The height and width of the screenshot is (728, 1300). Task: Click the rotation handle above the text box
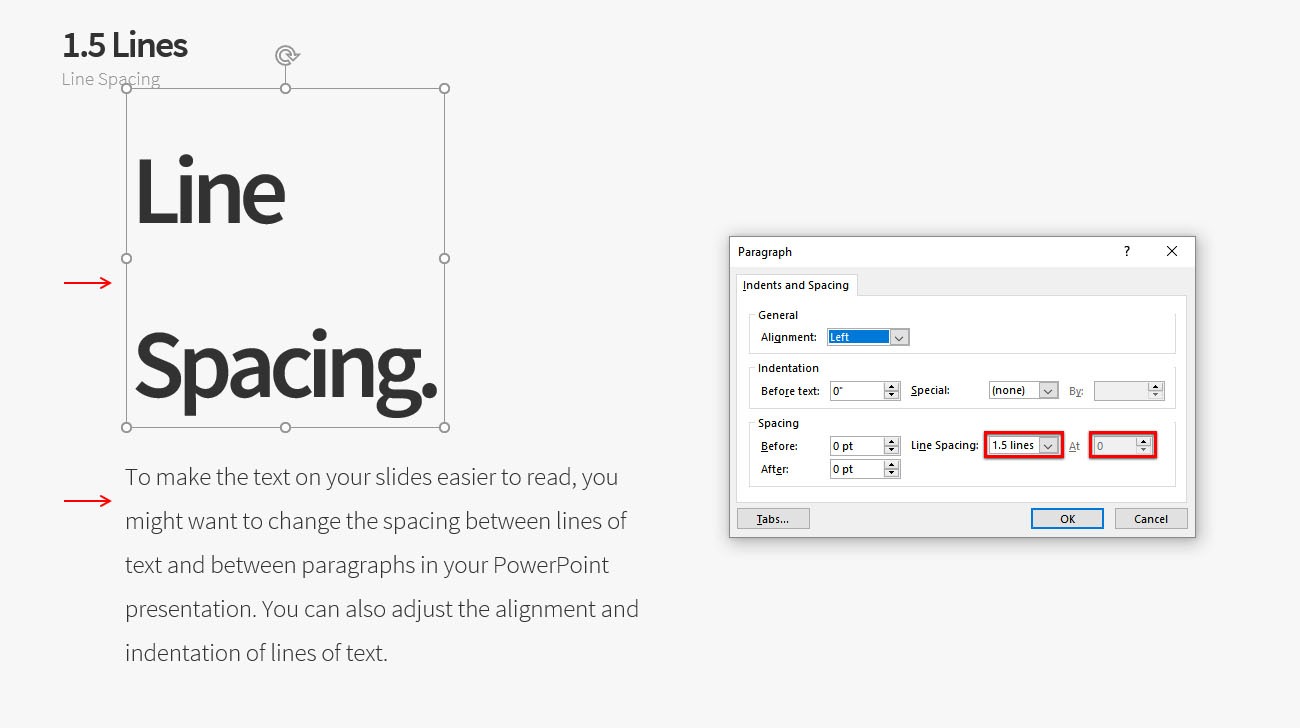coord(287,55)
